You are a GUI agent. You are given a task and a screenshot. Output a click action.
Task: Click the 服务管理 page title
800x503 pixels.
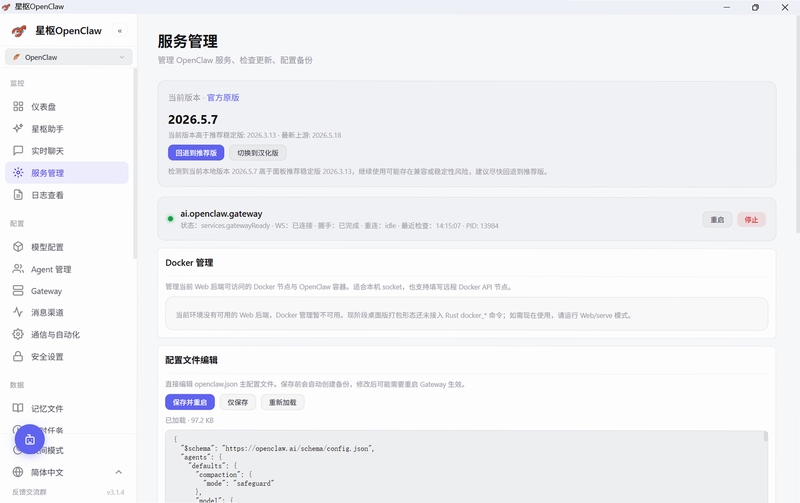pyautogui.click(x=188, y=41)
